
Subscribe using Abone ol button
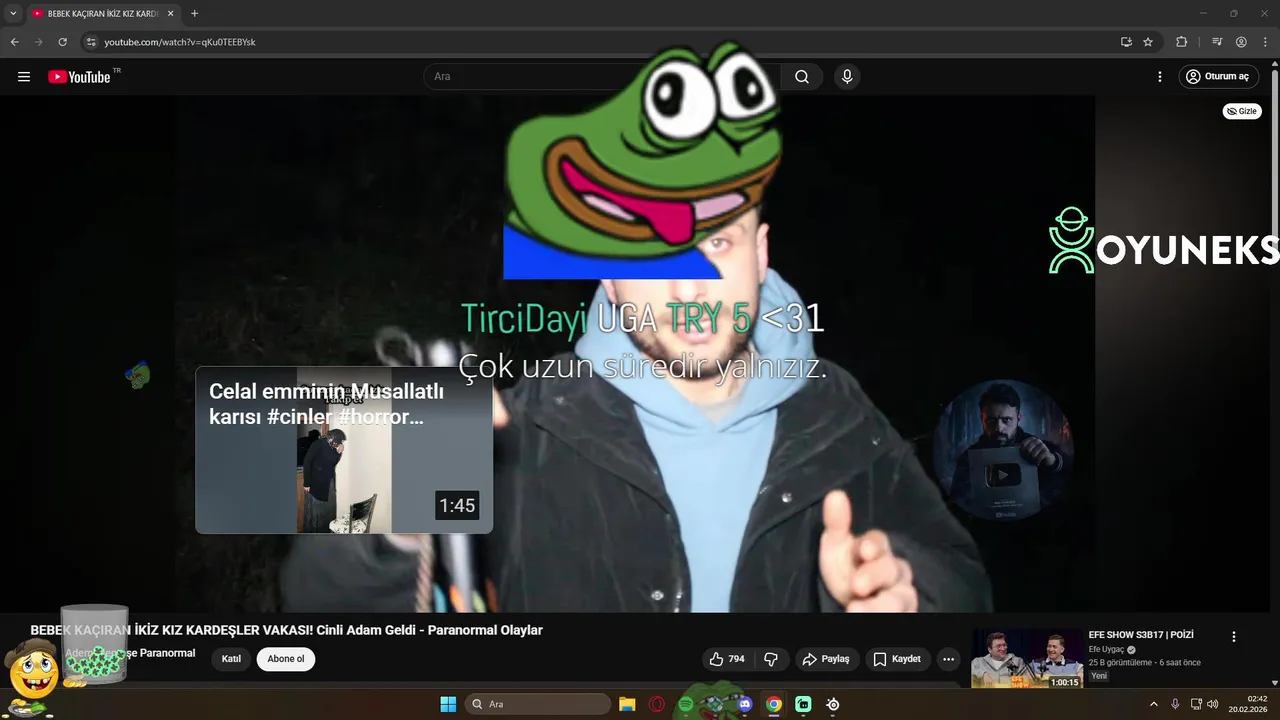tap(286, 659)
